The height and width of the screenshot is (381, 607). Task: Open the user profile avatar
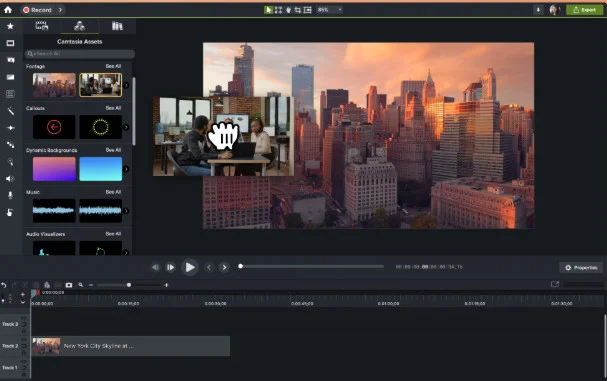point(554,10)
